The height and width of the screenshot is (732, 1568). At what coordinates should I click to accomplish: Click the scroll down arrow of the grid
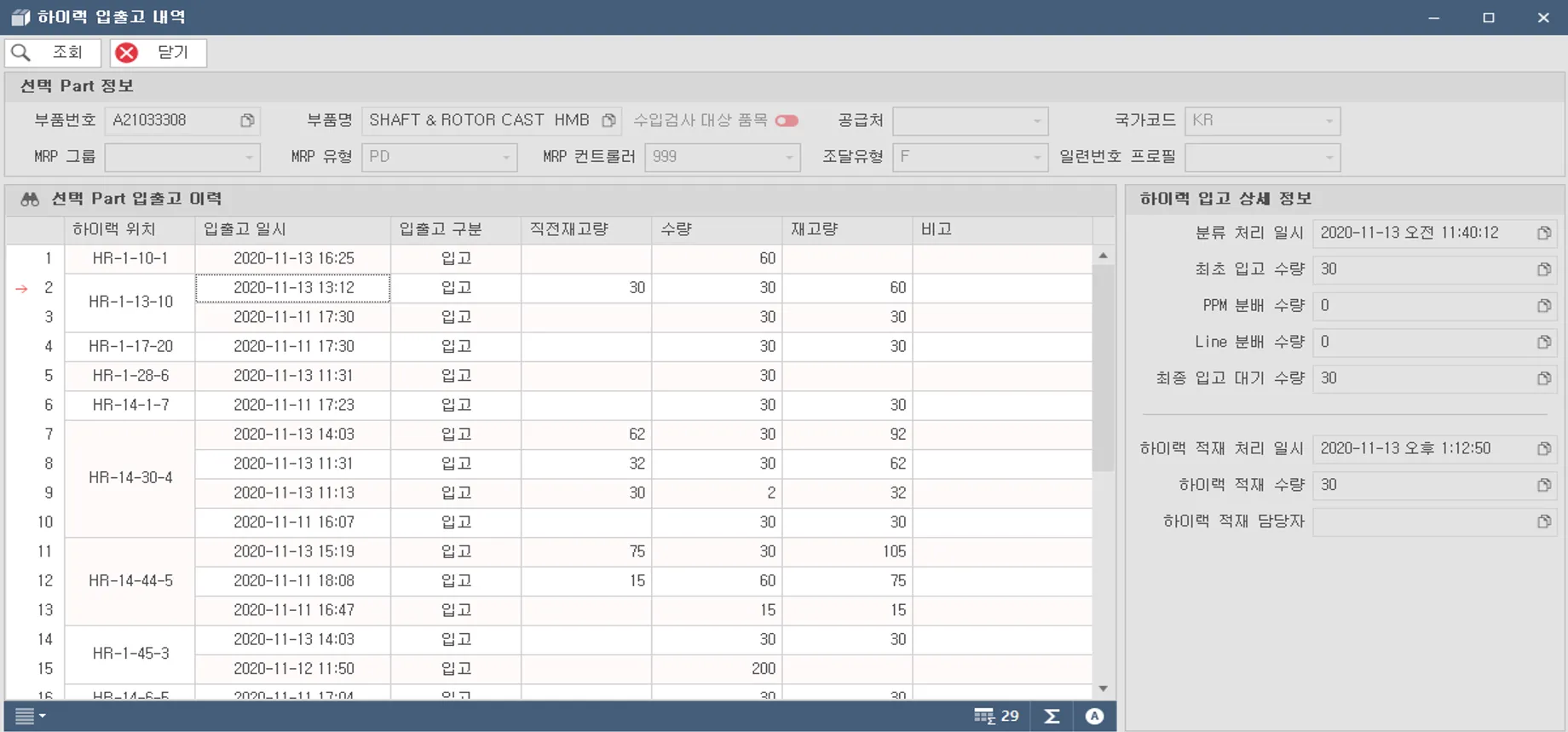(1104, 689)
